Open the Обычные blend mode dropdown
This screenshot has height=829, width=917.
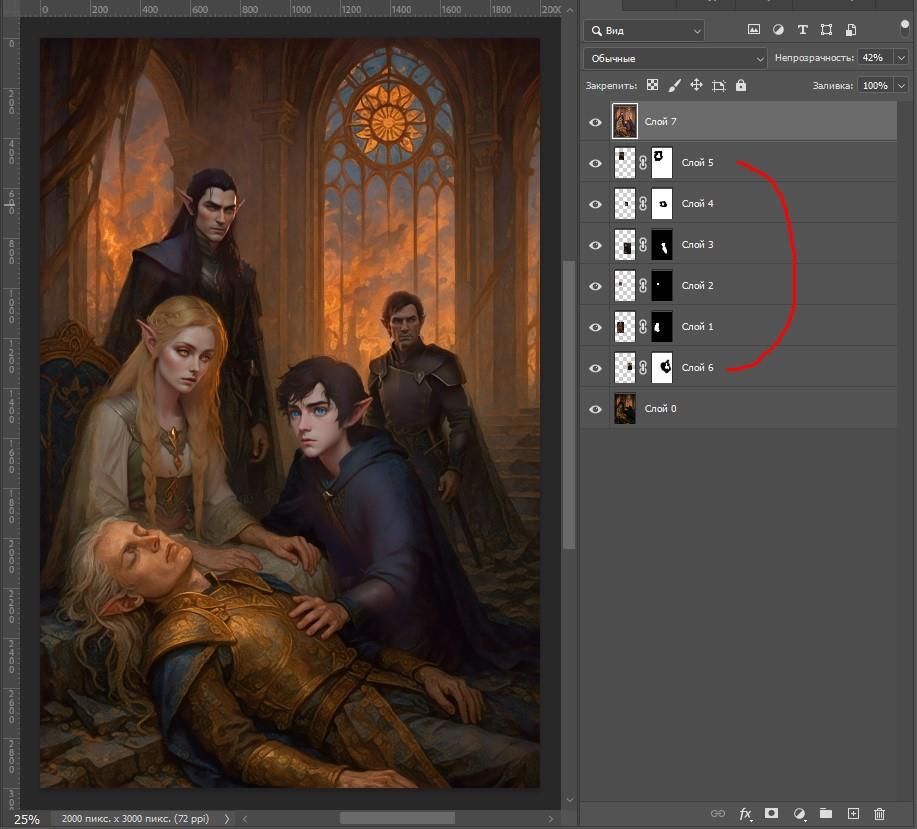675,58
